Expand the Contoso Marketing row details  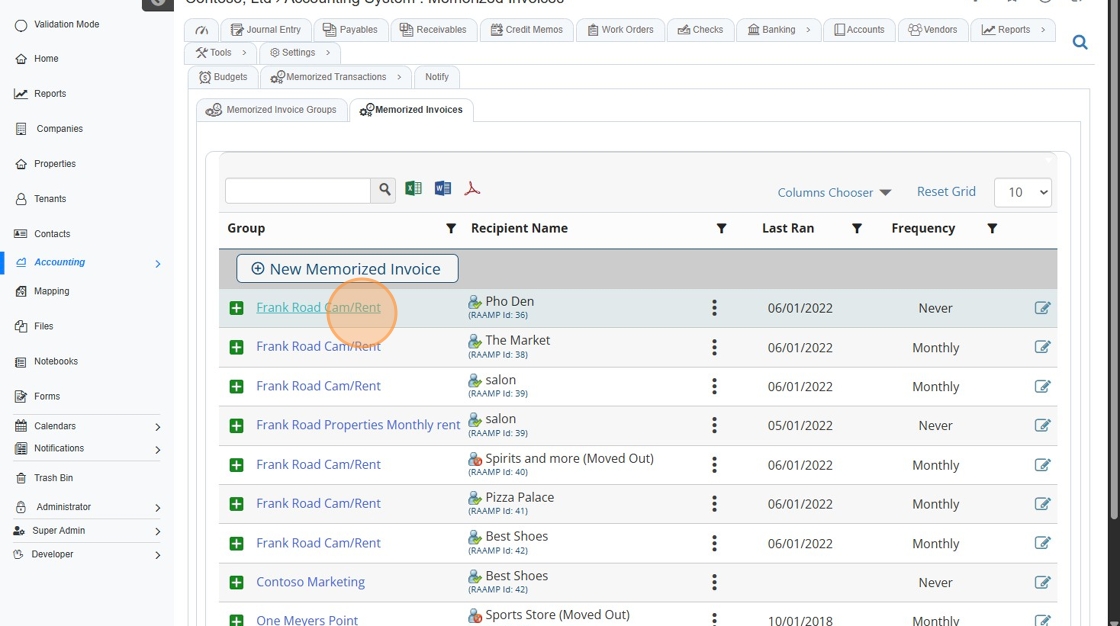coord(237,583)
